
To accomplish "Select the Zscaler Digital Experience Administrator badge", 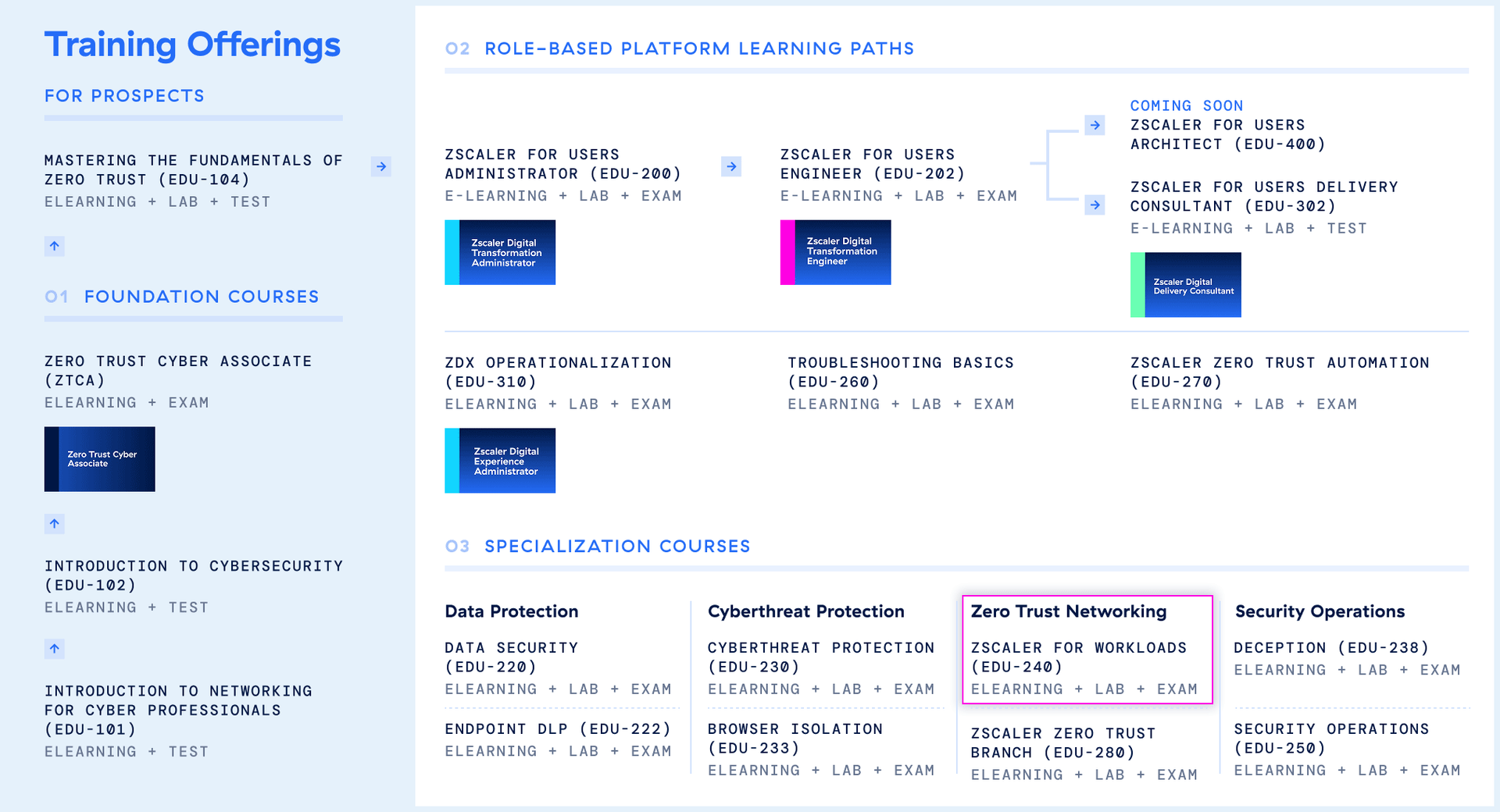I will click(500, 461).
